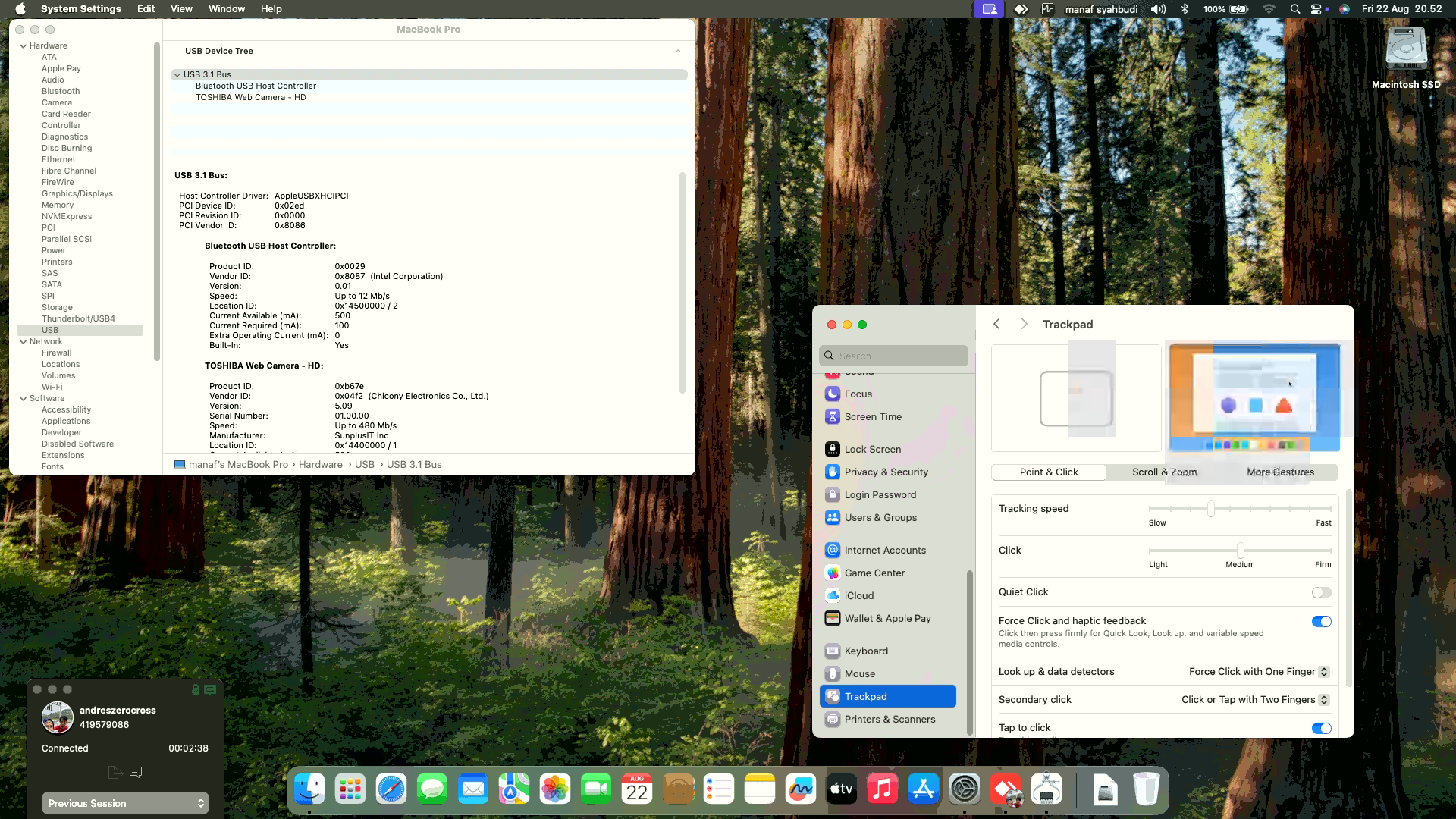Select Graphics/Displays in Hardware list
Viewport: 1456px width, 819px height.
coord(77,193)
